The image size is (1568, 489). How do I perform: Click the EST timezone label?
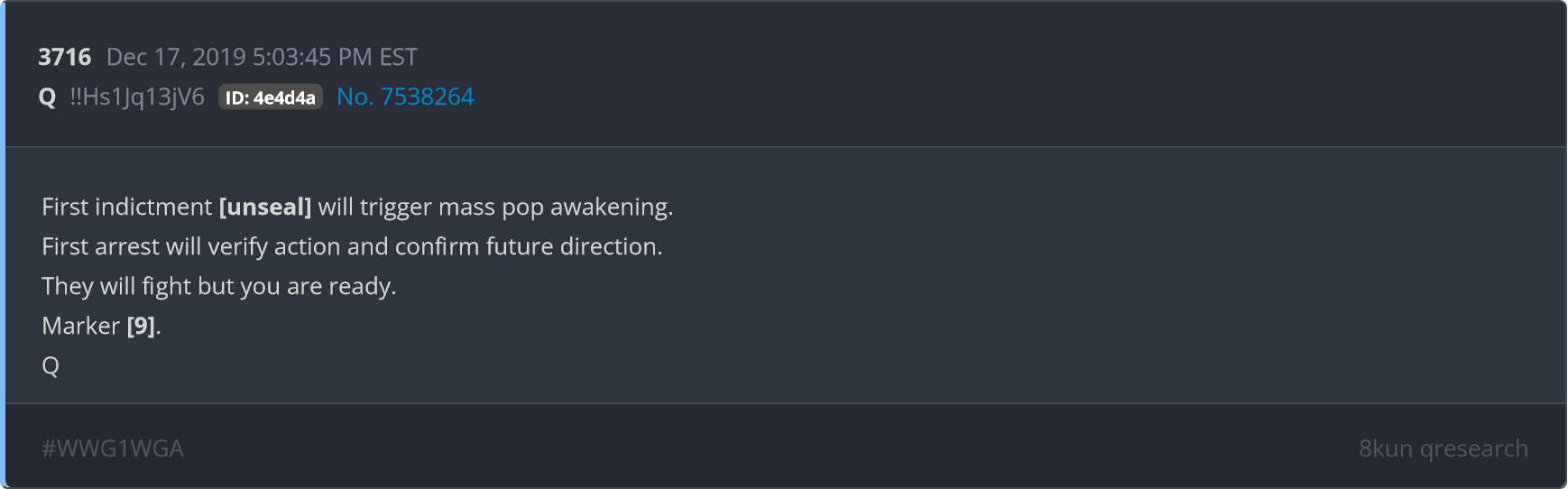[398, 57]
